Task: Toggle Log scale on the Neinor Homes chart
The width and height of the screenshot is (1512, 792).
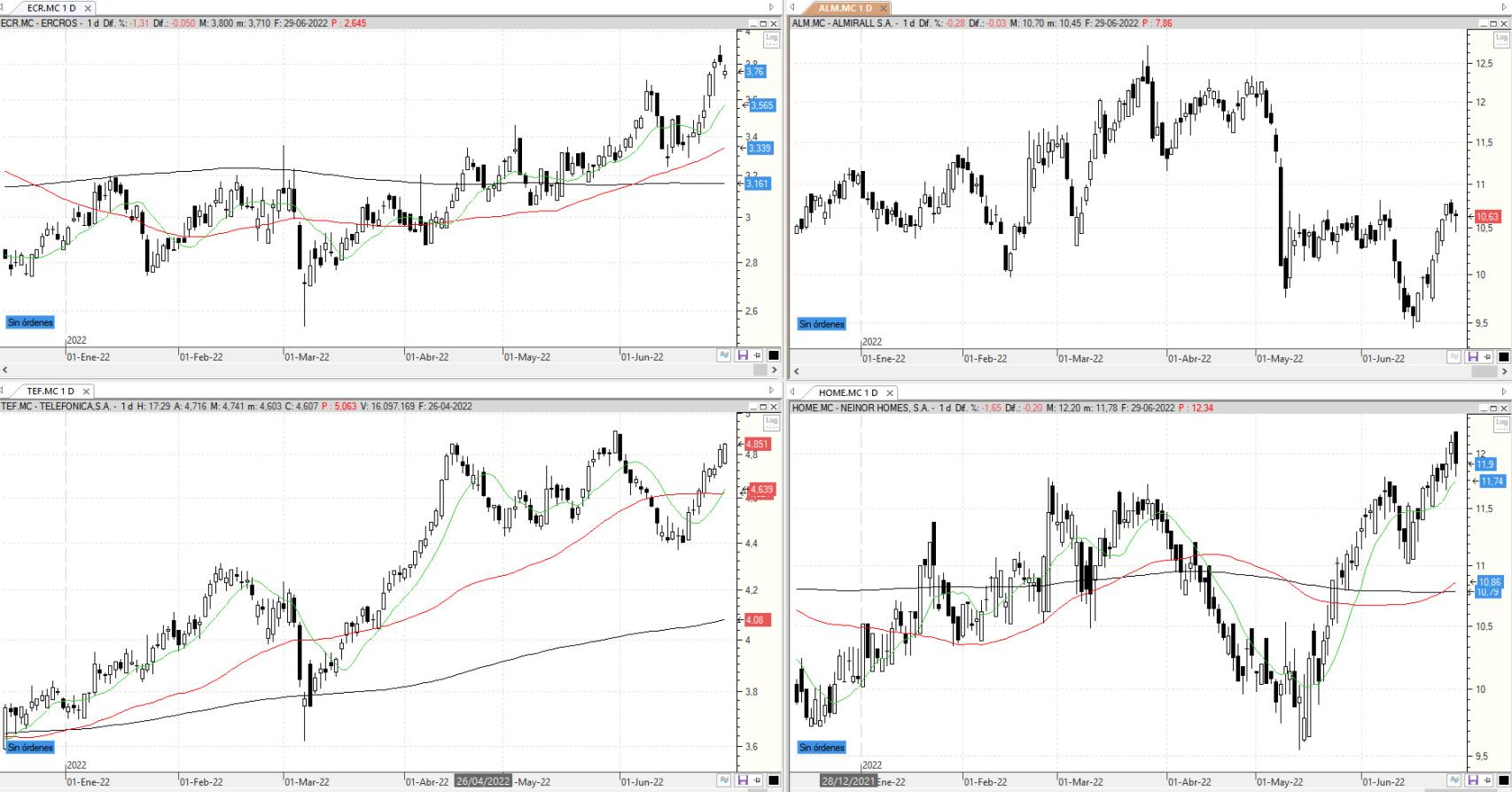Action: [1501, 423]
